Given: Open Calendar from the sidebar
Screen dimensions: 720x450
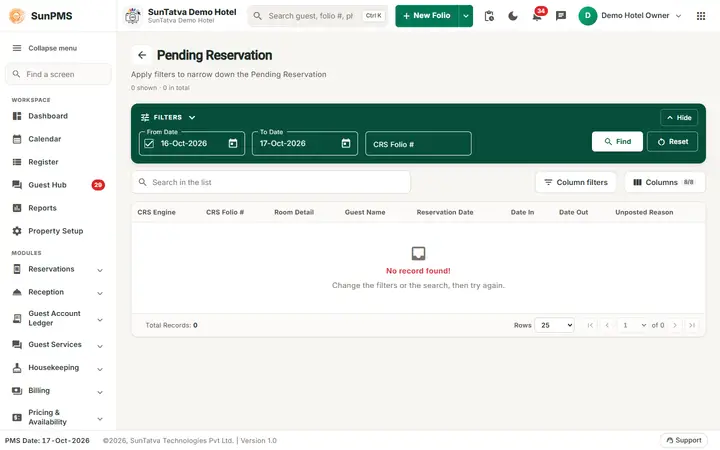Looking at the screenshot, I should click(58, 139).
